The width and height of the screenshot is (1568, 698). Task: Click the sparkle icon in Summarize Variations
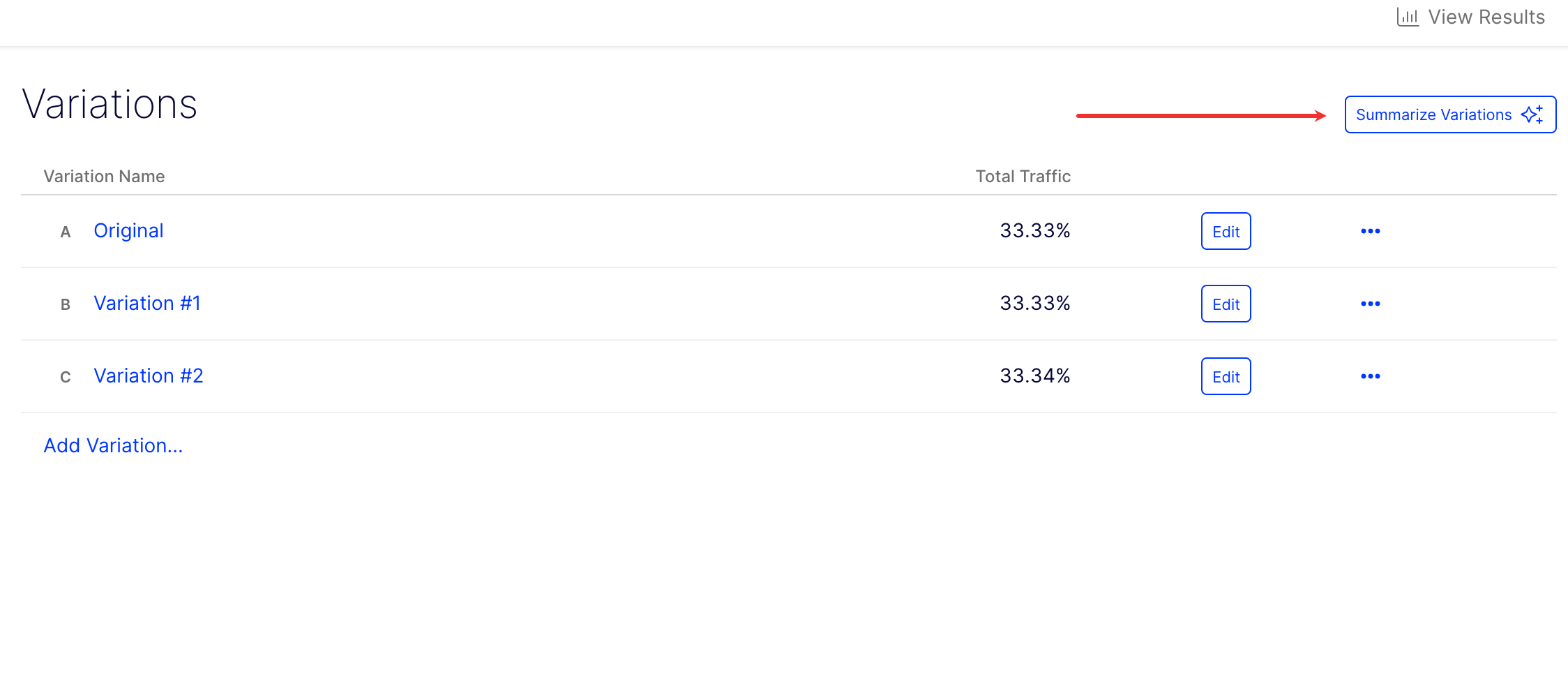pyautogui.click(x=1532, y=114)
